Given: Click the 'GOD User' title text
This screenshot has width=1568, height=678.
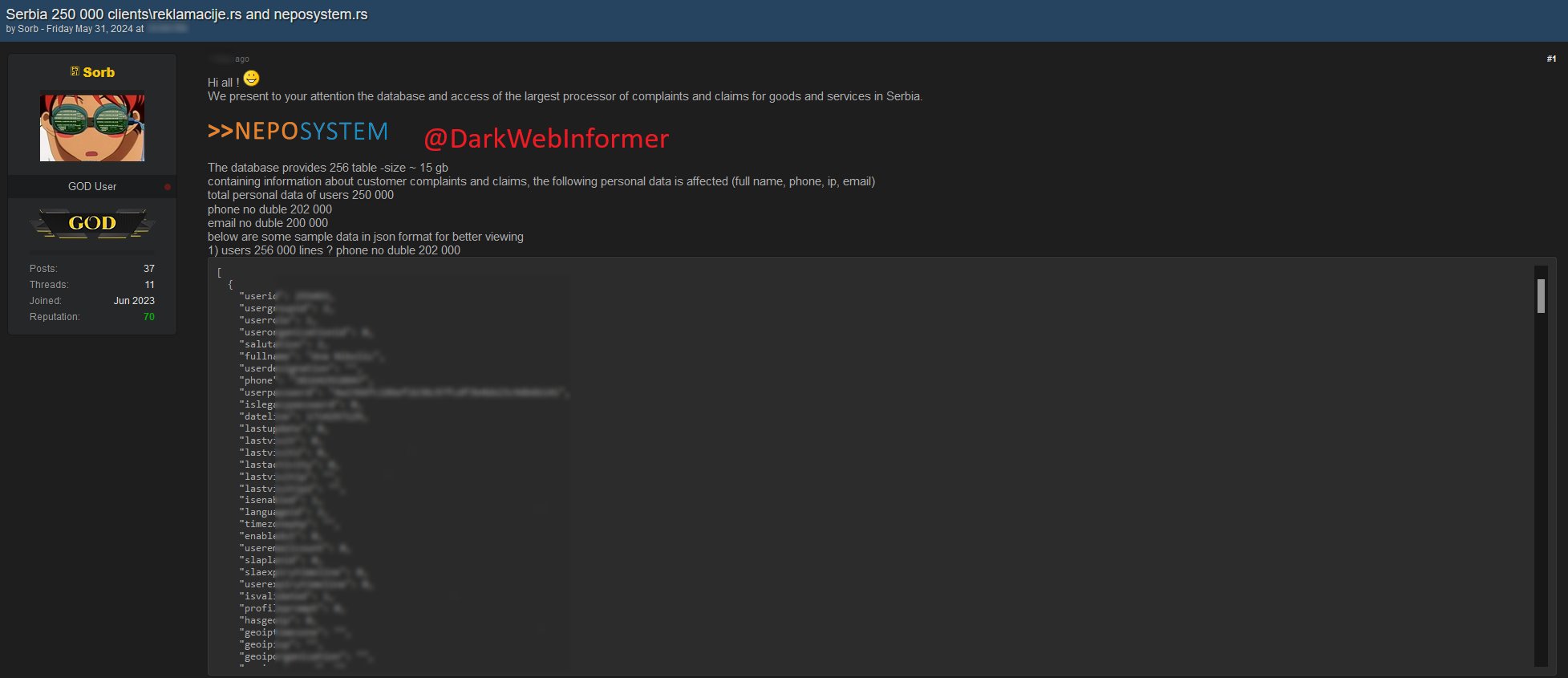Looking at the screenshot, I should pos(92,186).
